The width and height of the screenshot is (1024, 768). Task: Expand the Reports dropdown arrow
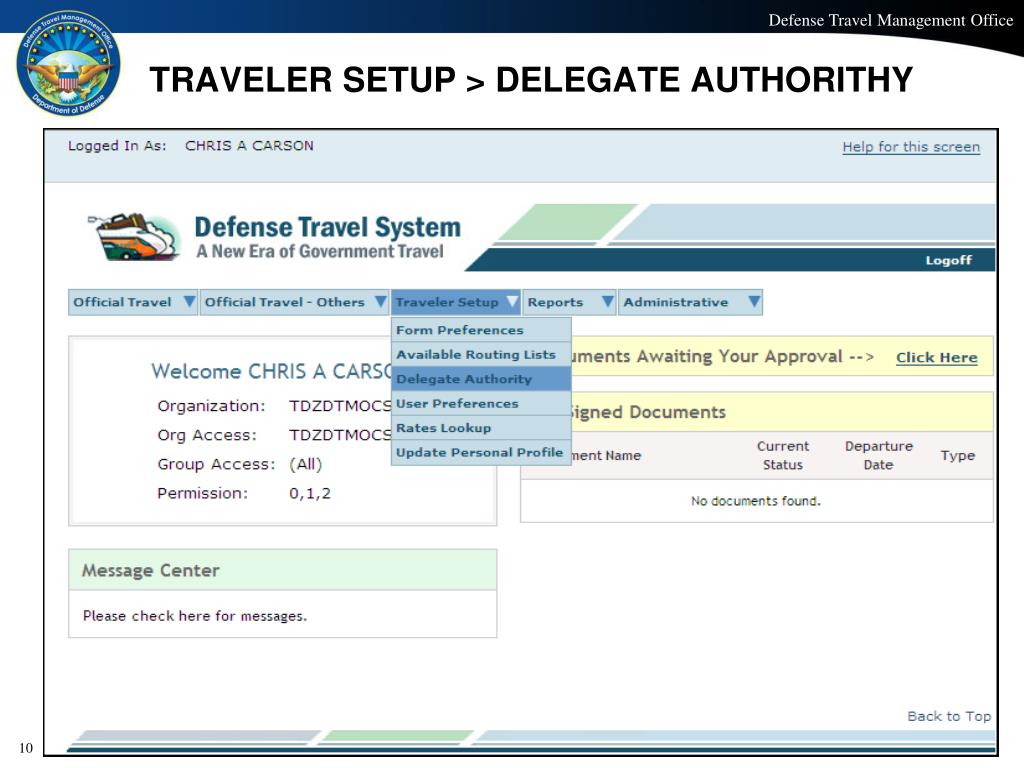coord(607,302)
